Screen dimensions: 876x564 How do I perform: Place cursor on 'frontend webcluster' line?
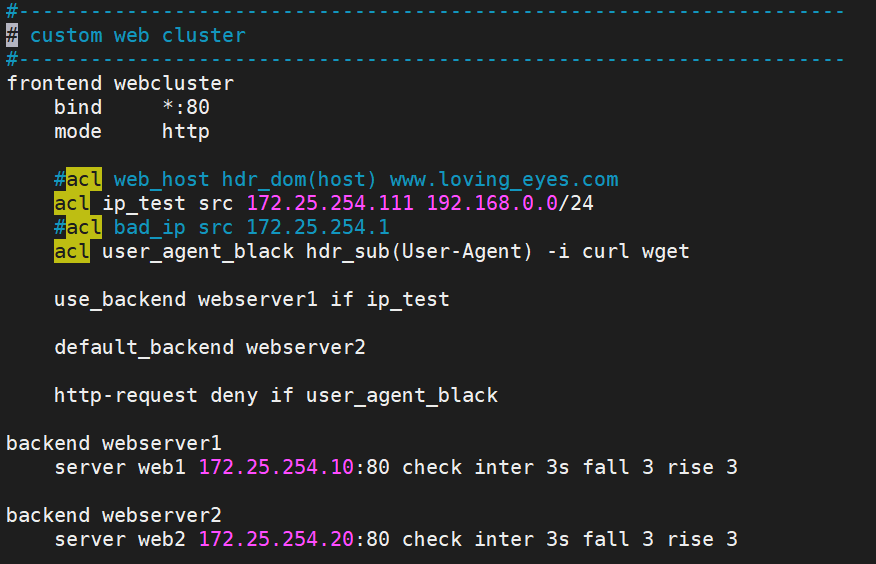120,84
